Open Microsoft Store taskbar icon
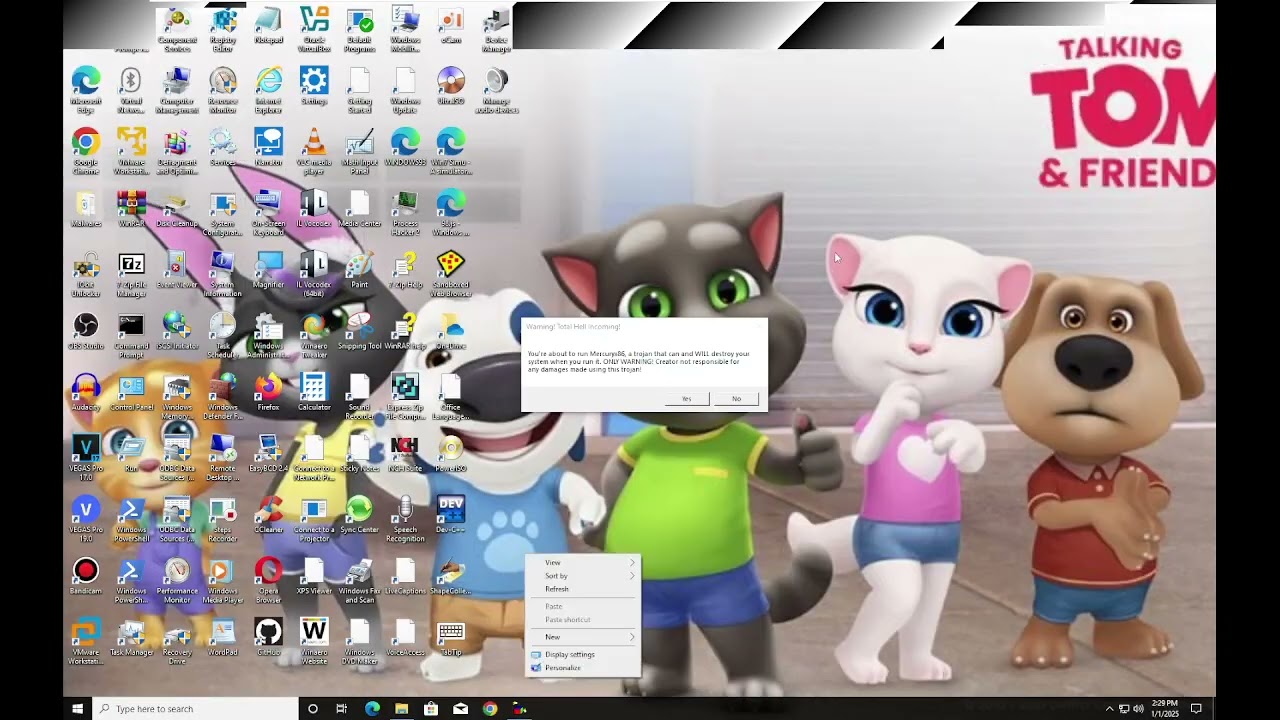This screenshot has height=720, width=1280. coord(431,709)
